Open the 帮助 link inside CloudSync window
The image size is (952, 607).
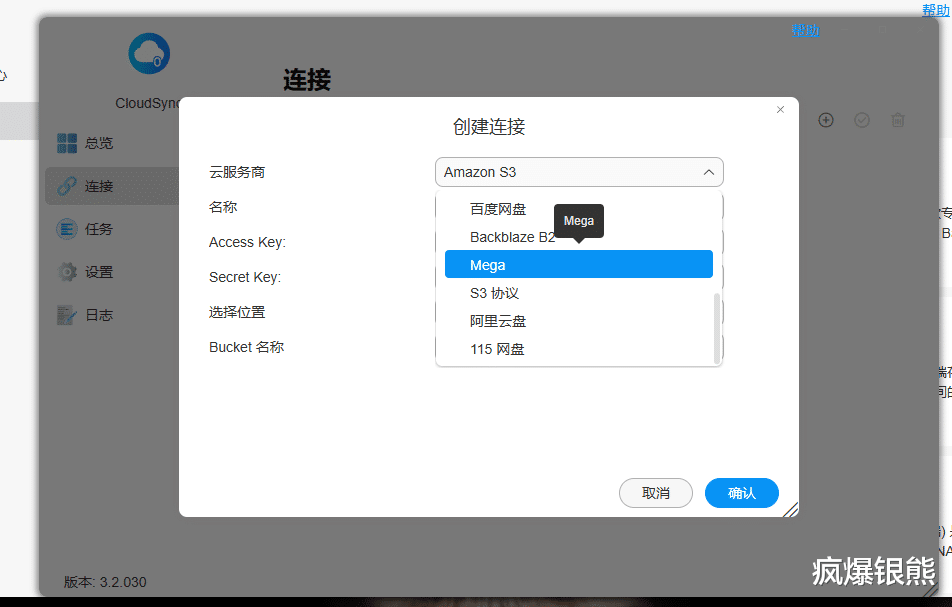805,30
